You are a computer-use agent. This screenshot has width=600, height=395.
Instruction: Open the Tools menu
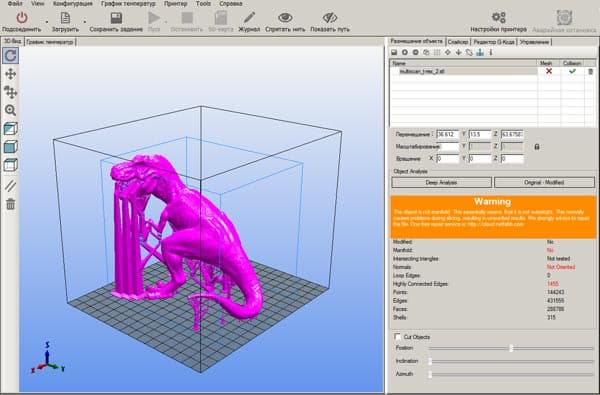click(x=203, y=3)
